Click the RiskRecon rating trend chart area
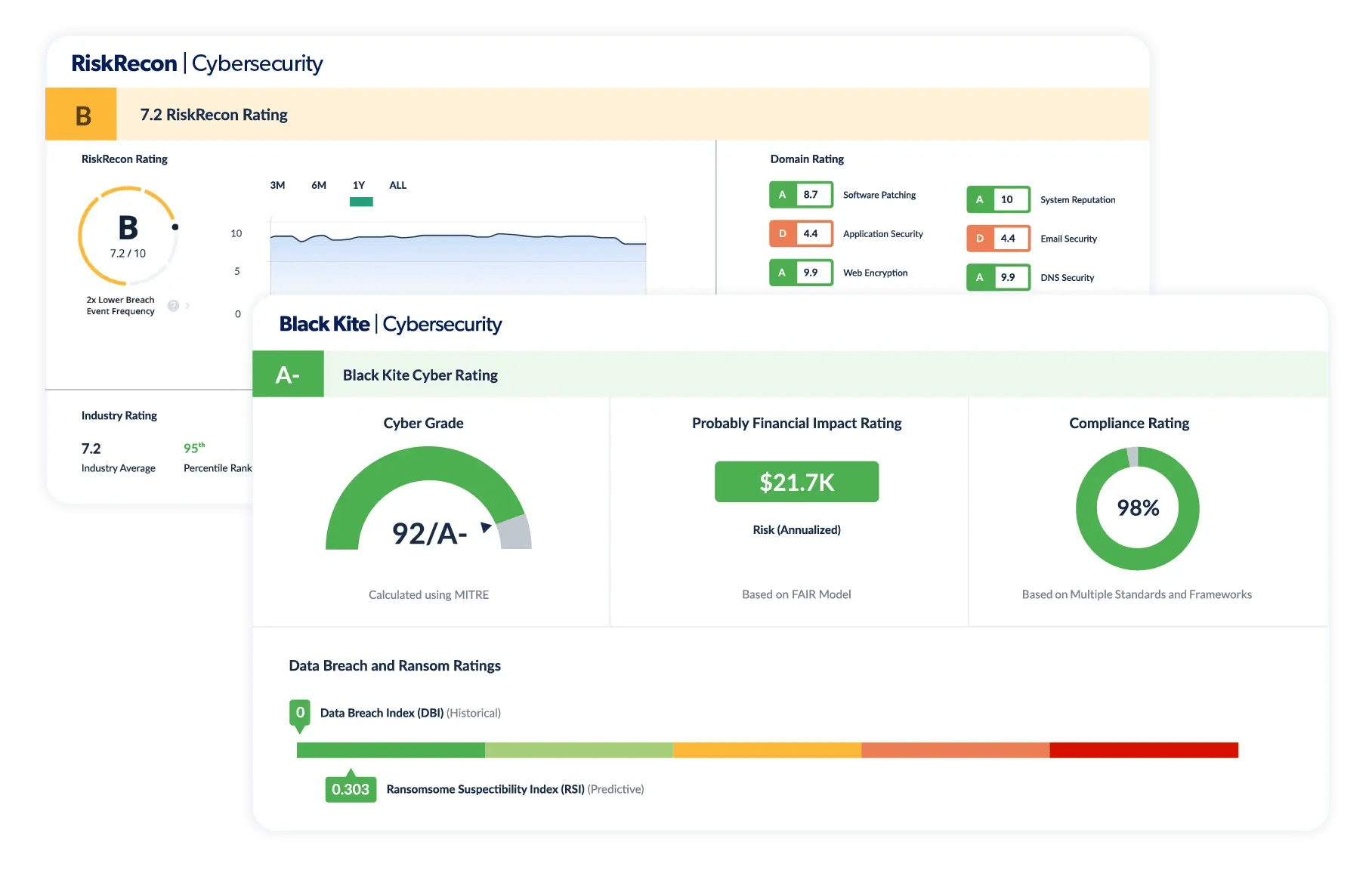This screenshot has height=882, width=1372. [453, 249]
